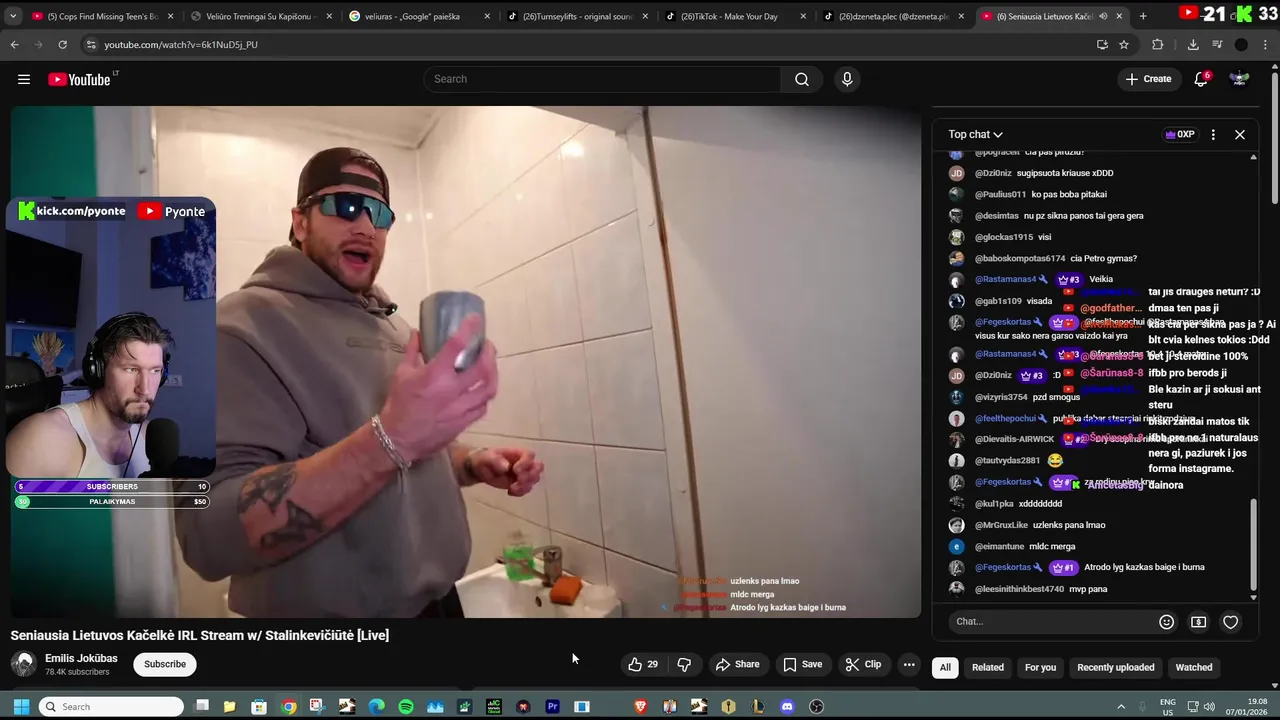Open Emilis Jokūbas channel avatar
The image size is (1280, 720).
(x=23, y=664)
